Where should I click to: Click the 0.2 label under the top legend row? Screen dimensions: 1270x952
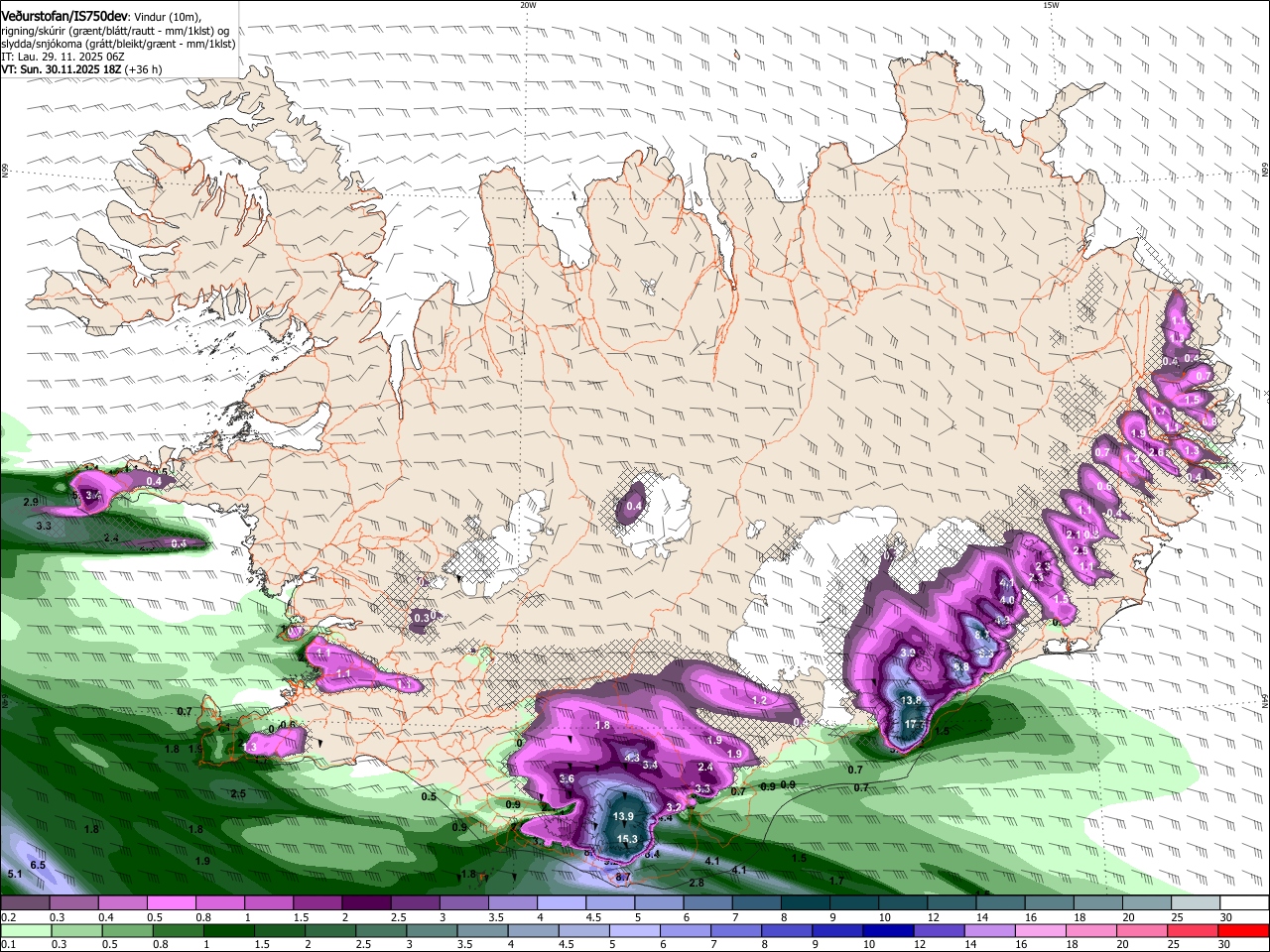pos(9,917)
